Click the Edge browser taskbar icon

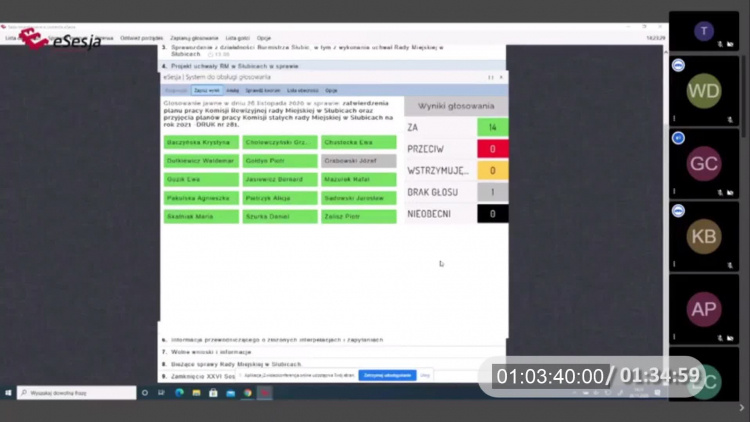(180, 393)
